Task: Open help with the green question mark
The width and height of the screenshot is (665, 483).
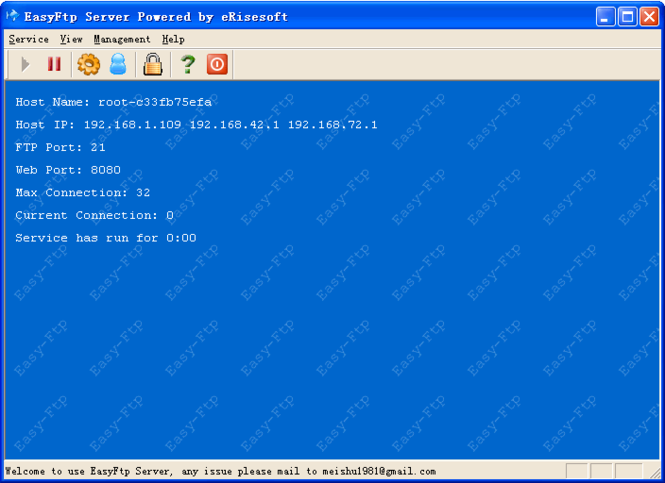Action: pyautogui.click(x=187, y=64)
